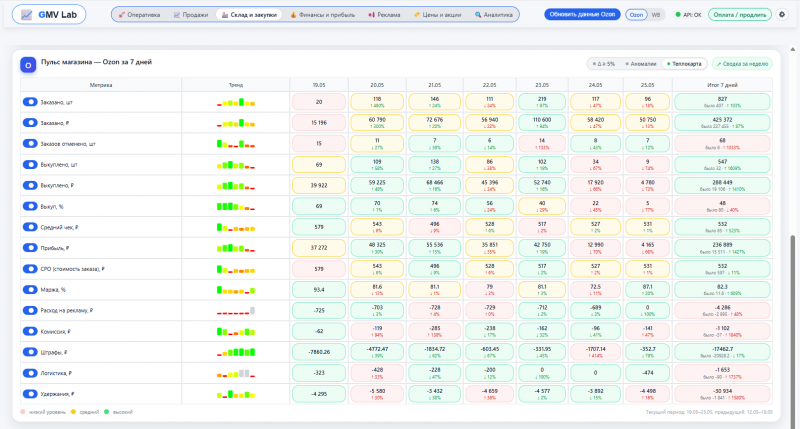Switch marketplace to WB
The image size is (800, 429).
point(656,15)
